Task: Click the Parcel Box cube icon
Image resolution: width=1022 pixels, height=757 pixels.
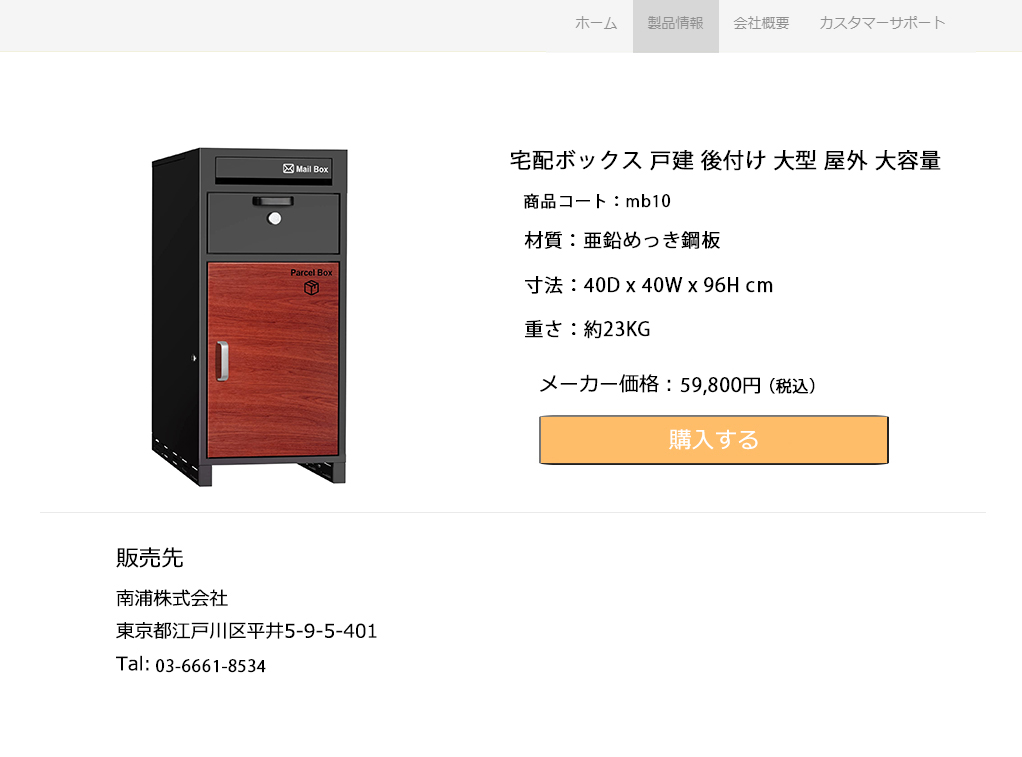Action: tap(312, 288)
